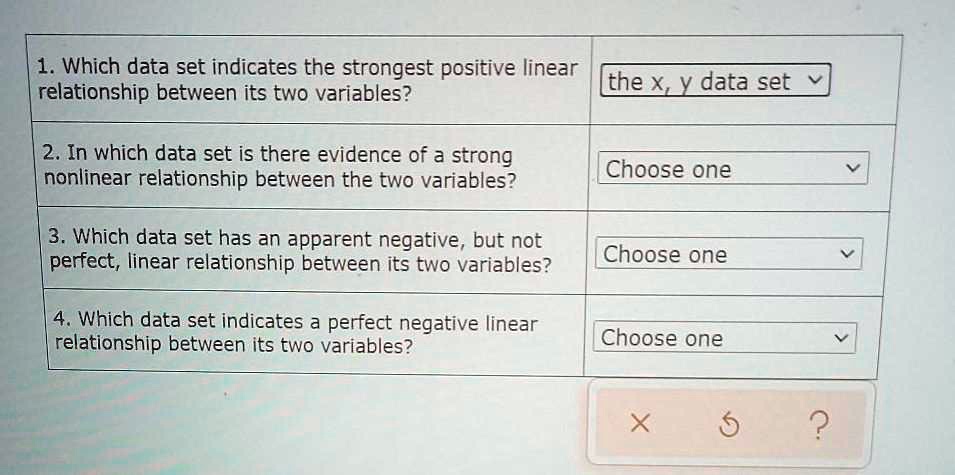Click the X clear answers icon
The image size is (955, 475).
638,425
